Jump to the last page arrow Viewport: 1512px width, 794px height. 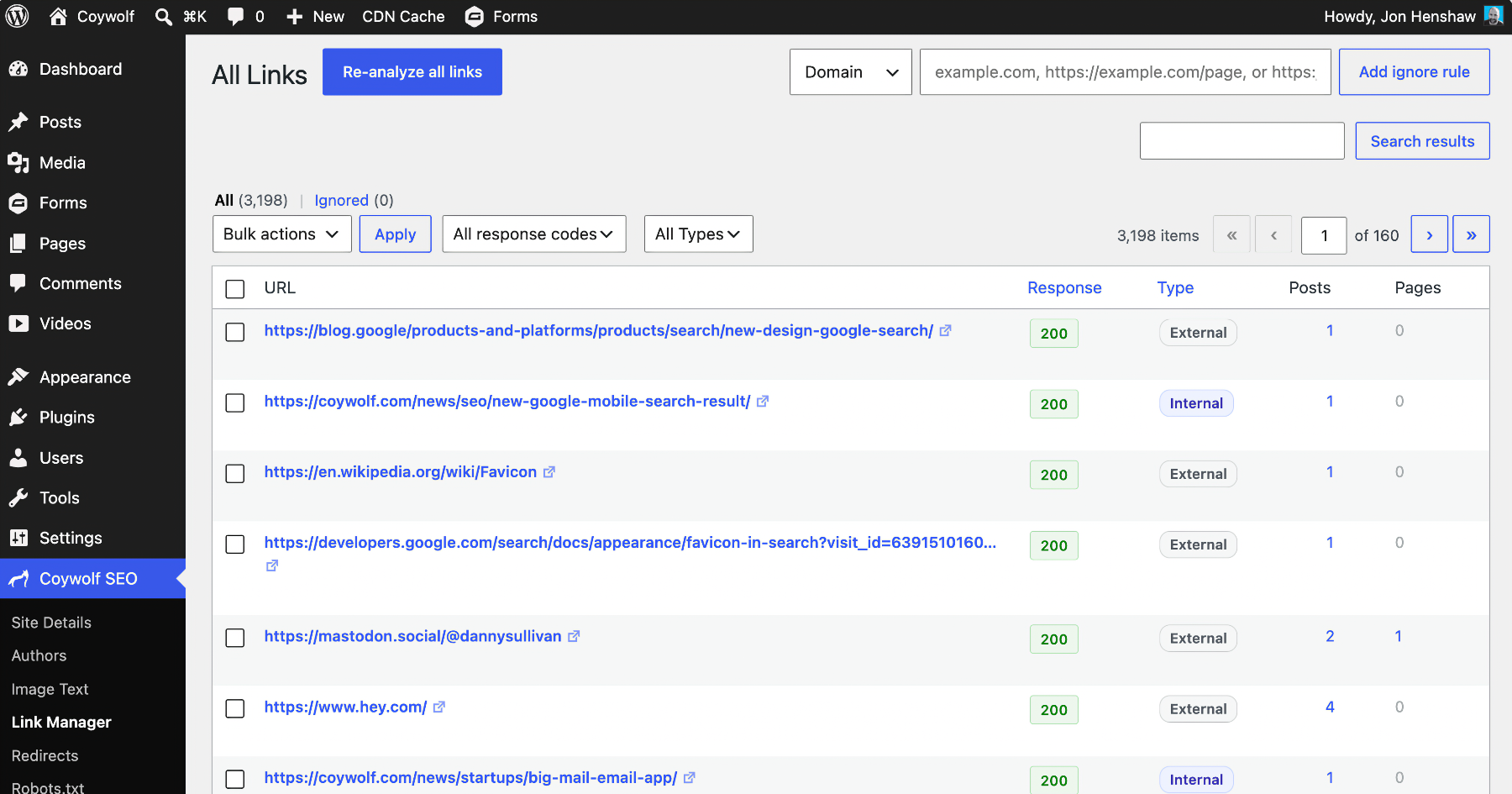[x=1472, y=234]
